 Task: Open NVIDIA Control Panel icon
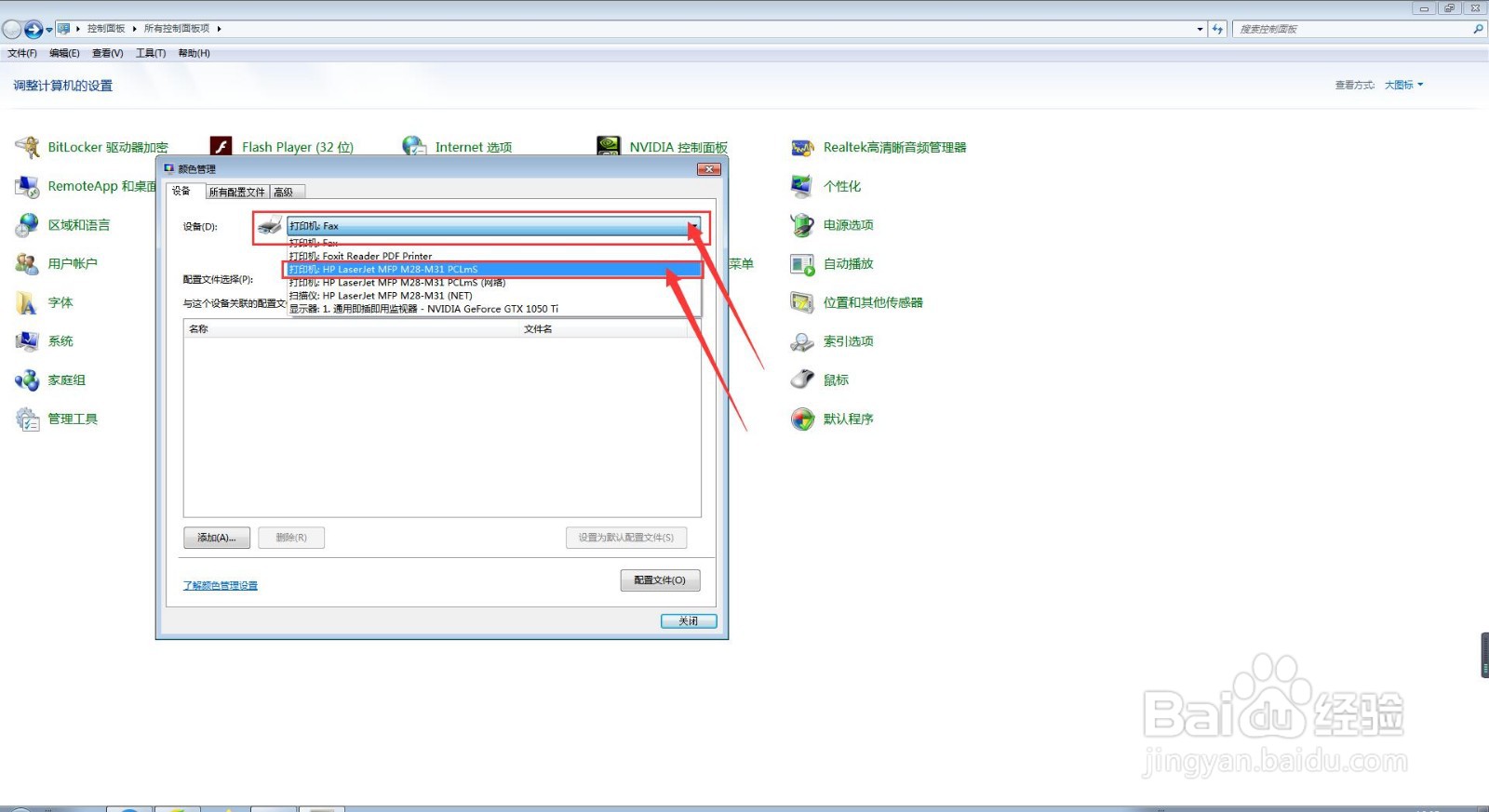(x=609, y=147)
